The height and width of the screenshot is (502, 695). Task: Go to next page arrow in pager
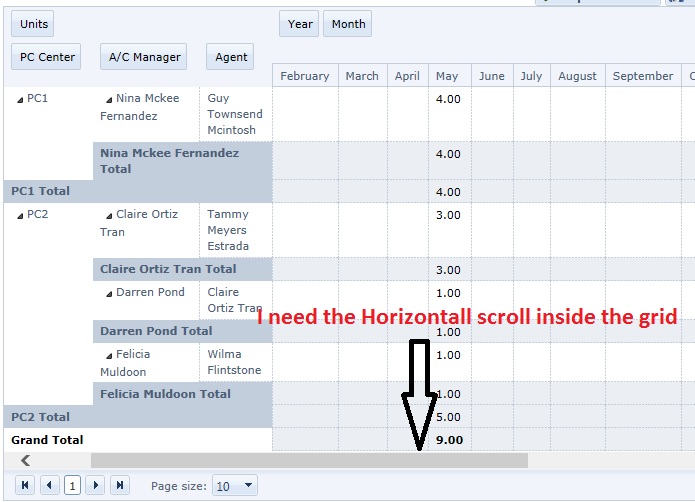96,485
